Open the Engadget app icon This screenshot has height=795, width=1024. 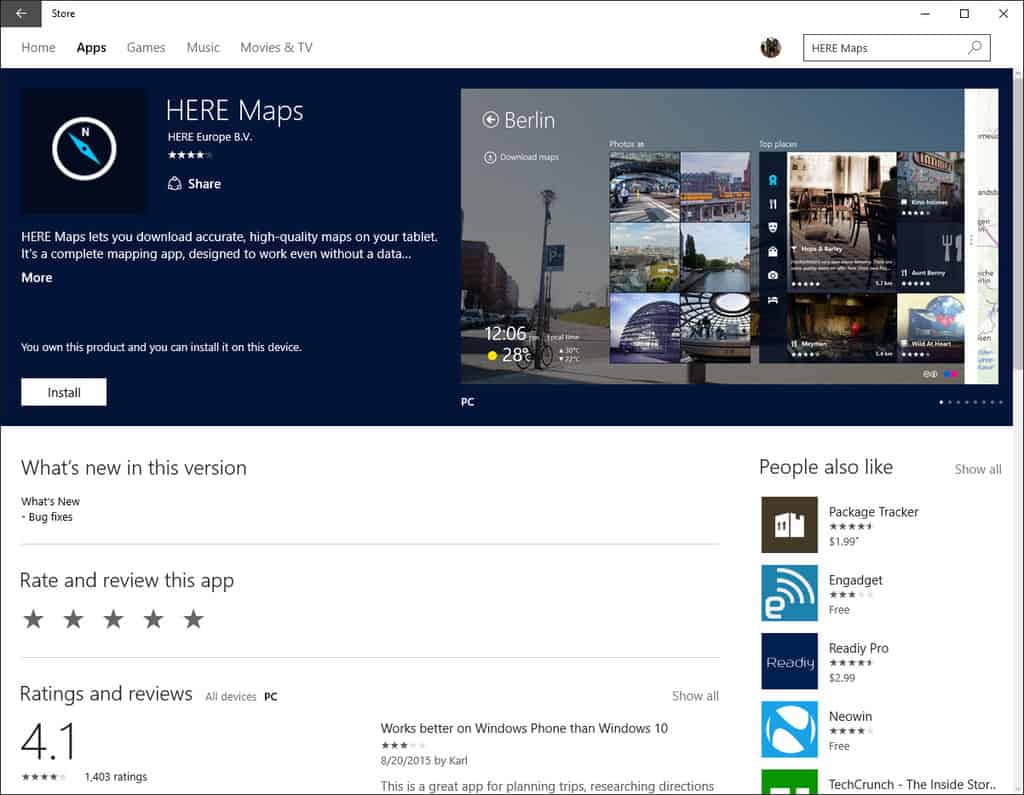(789, 593)
